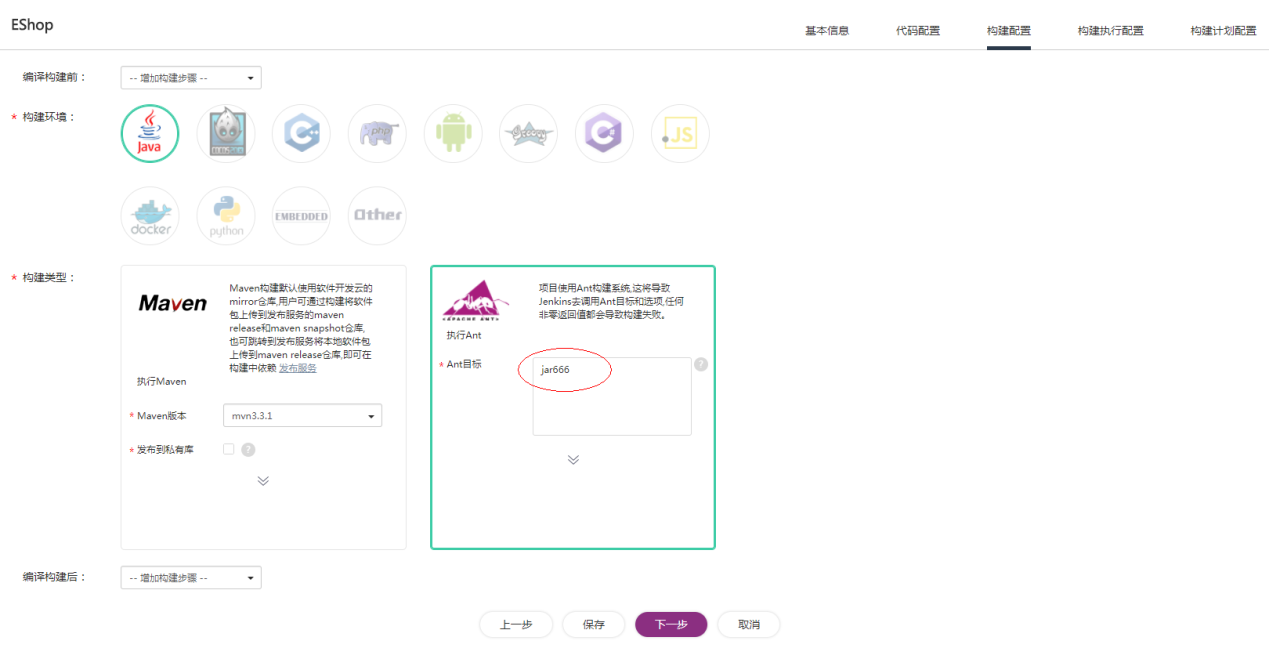
Task: Click the Maven logo in build type
Action: (173, 303)
